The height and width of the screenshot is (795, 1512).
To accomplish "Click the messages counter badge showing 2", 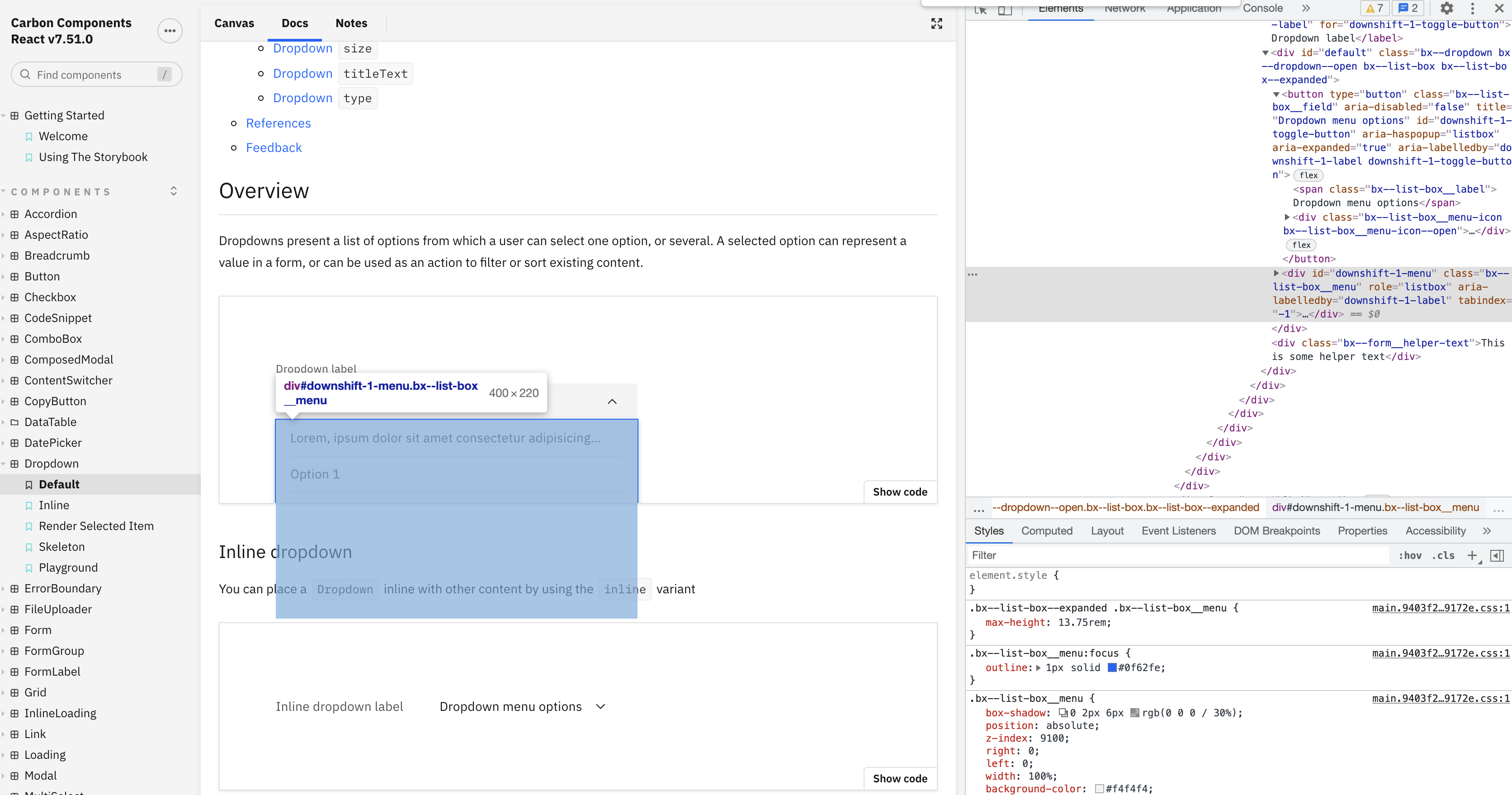I will click(1408, 8).
